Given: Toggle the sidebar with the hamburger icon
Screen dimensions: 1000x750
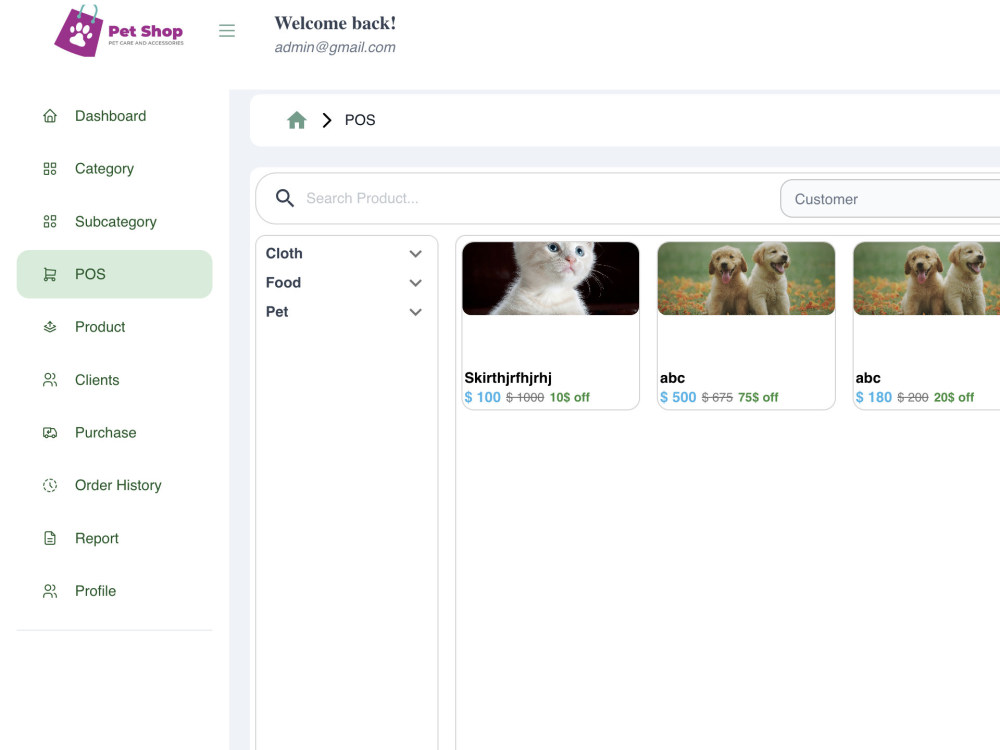Looking at the screenshot, I should click(227, 31).
